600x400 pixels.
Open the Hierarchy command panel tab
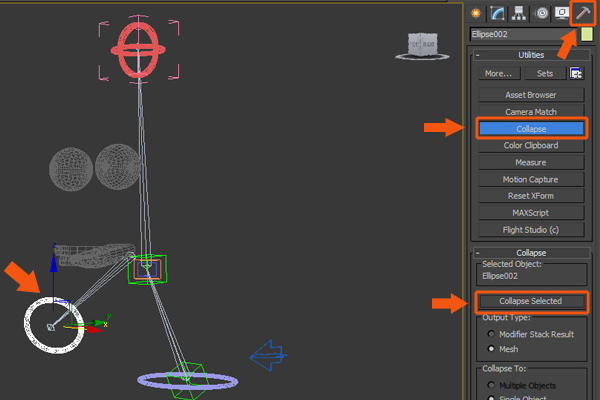tap(518, 13)
